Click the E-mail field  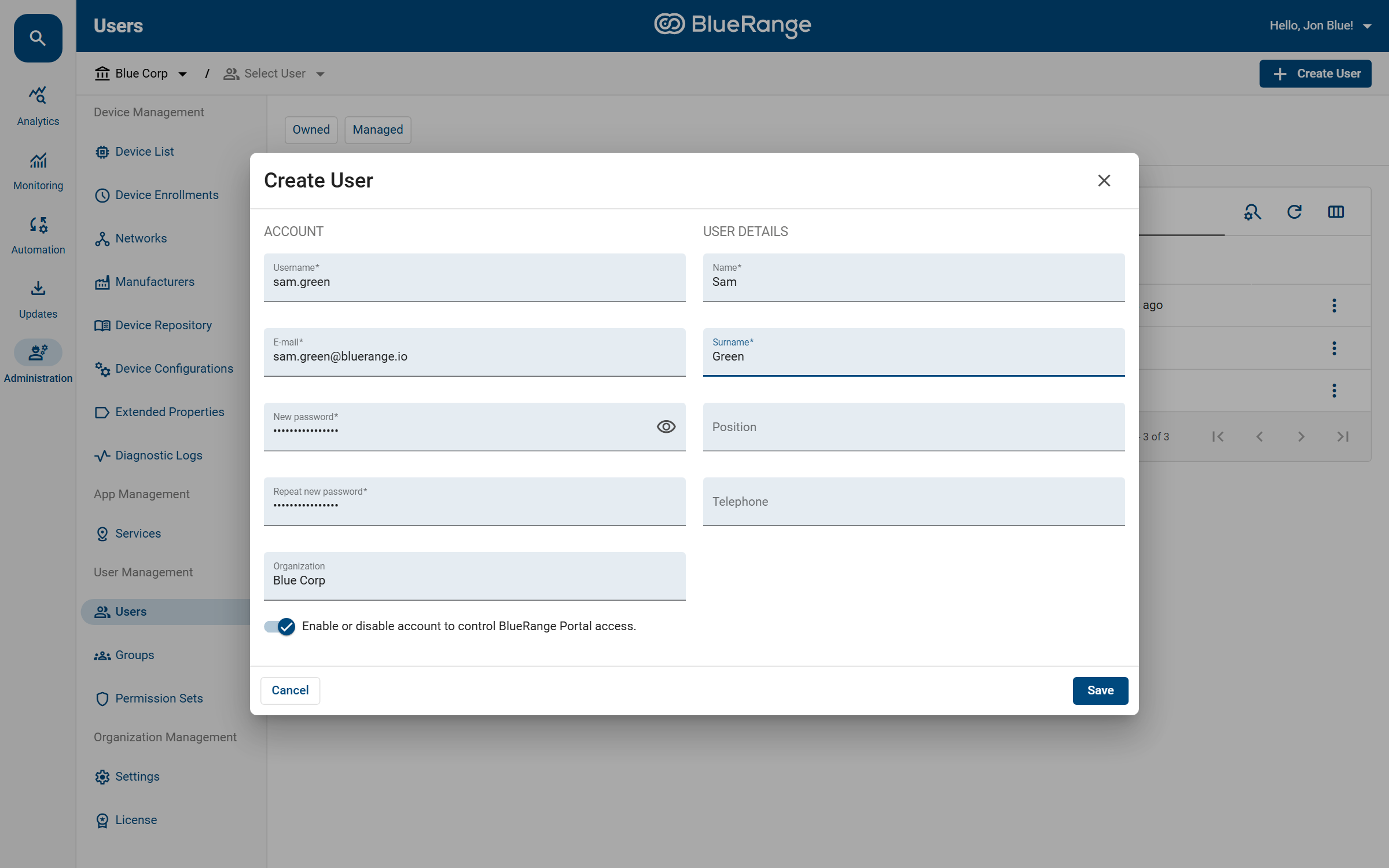475,352
